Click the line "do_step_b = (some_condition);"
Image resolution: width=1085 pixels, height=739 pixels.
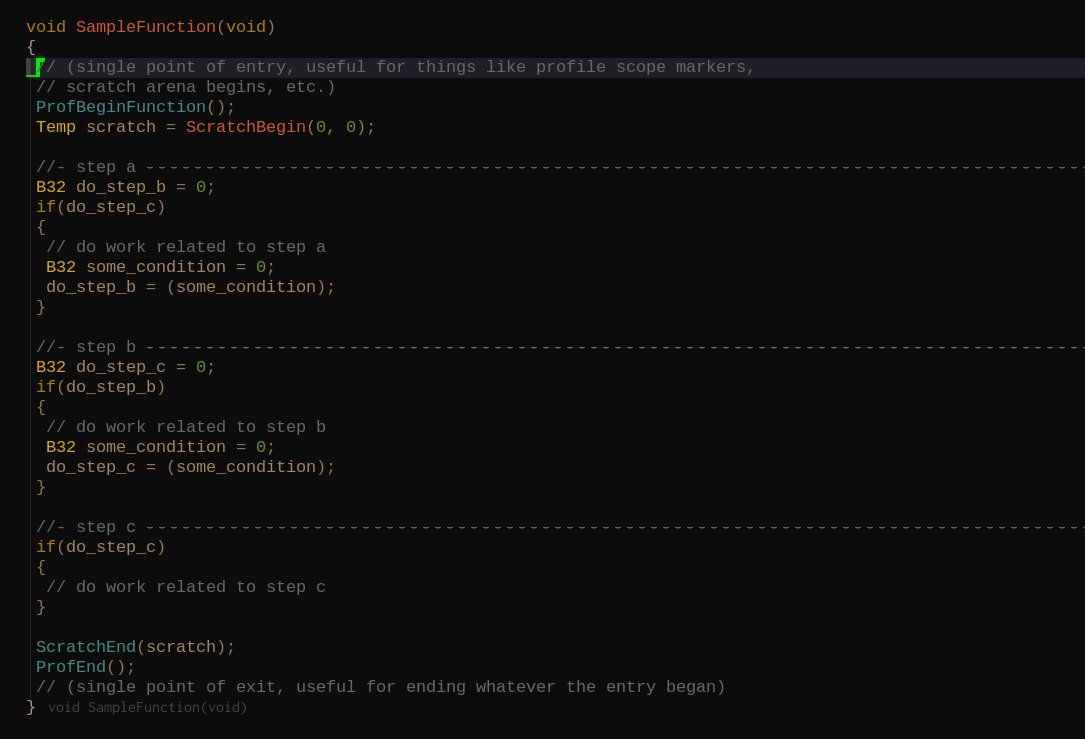[x=190, y=287]
